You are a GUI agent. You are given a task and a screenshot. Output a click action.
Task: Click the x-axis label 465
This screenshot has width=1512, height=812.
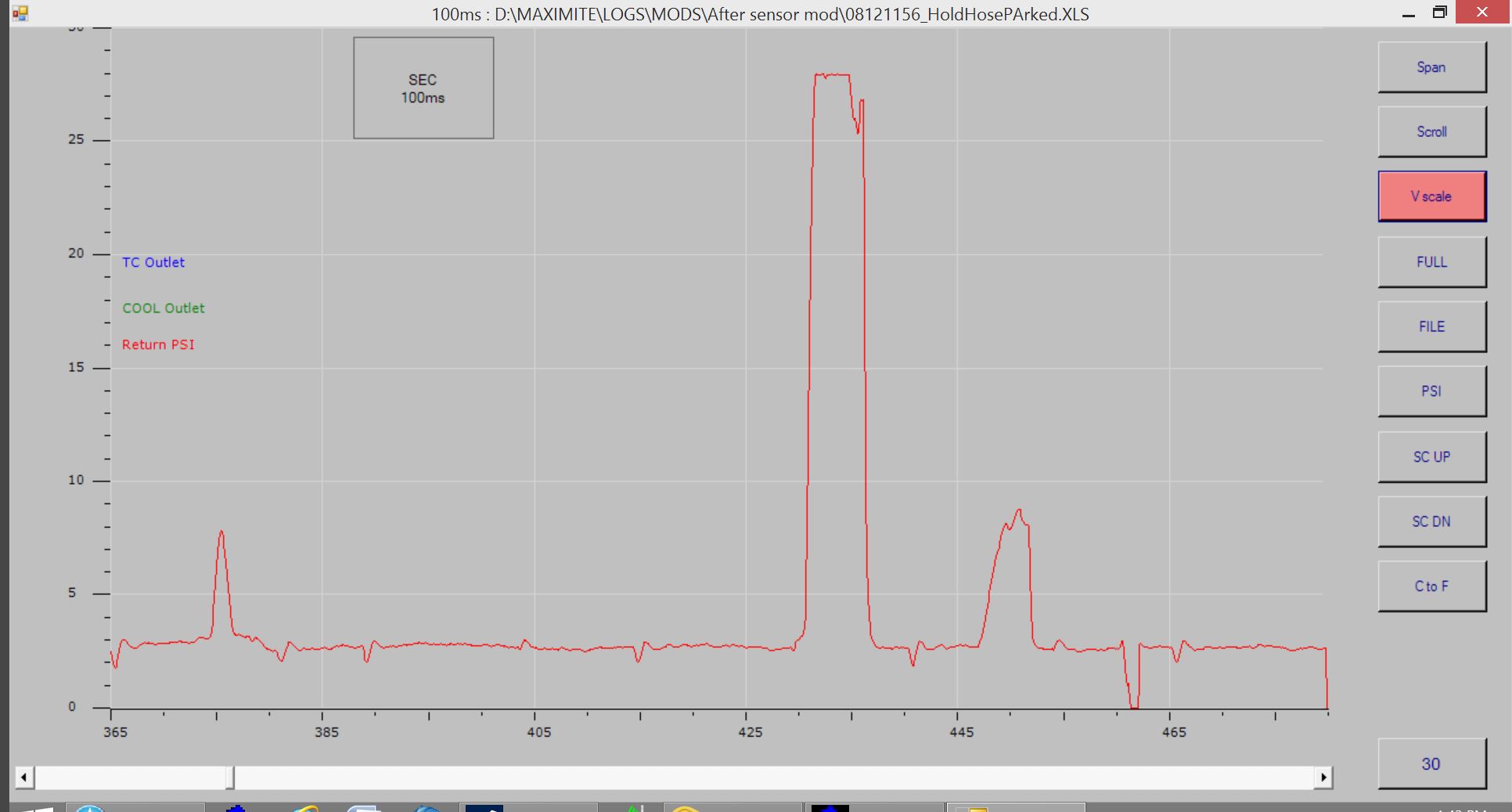(x=1174, y=732)
